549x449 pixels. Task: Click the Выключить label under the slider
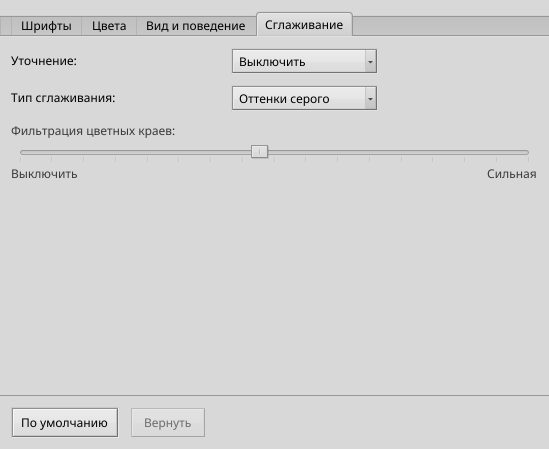(44, 174)
